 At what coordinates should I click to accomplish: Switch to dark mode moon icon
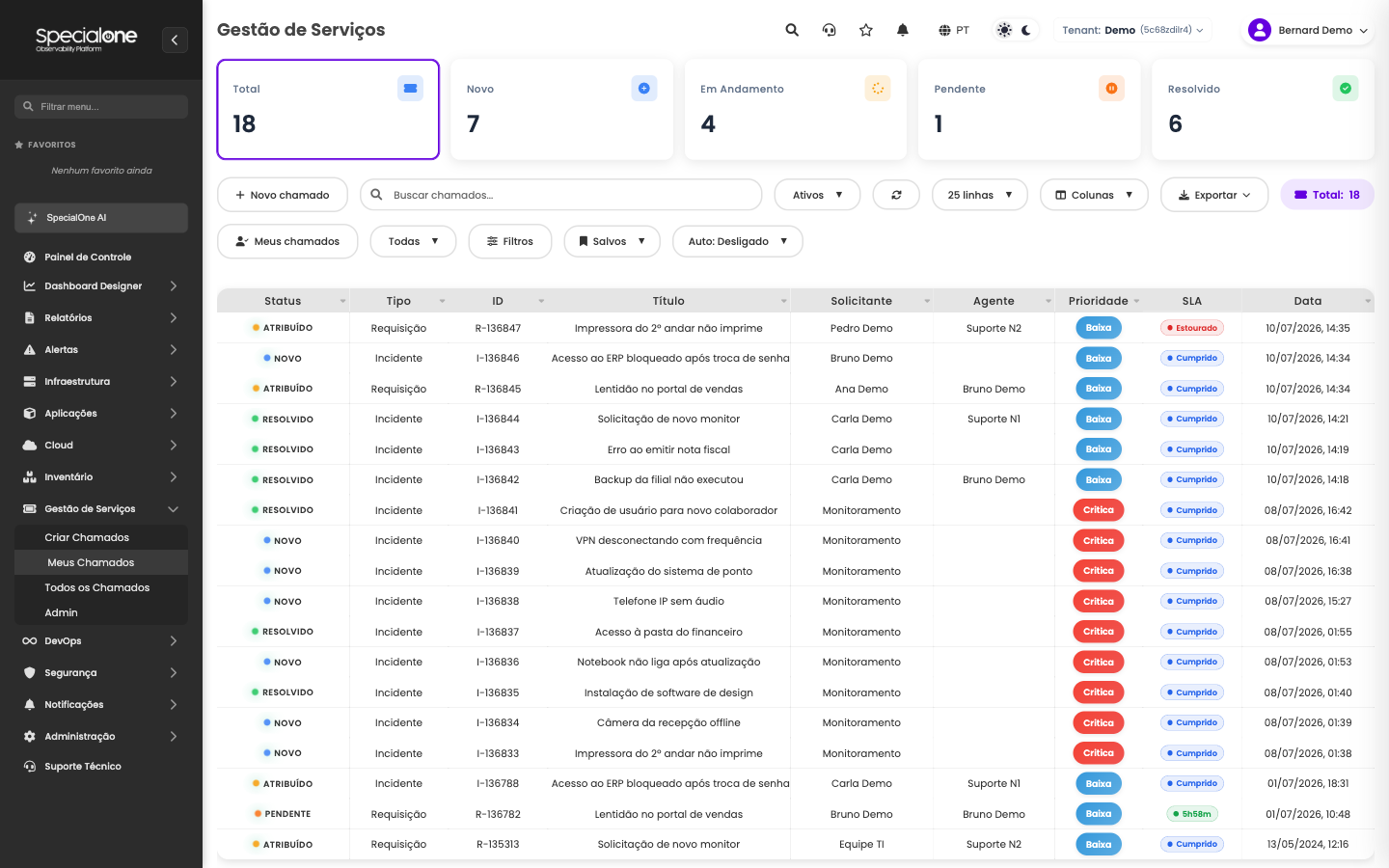(x=1026, y=30)
